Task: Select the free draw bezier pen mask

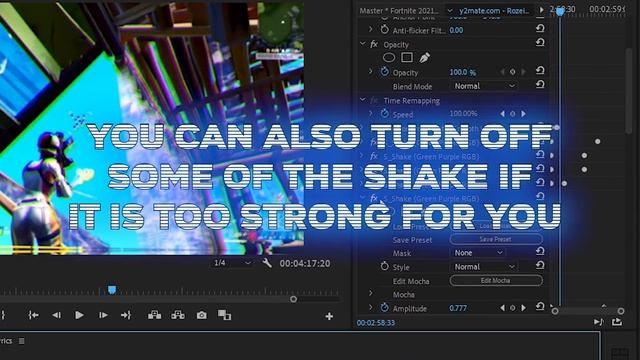Action: (x=424, y=58)
